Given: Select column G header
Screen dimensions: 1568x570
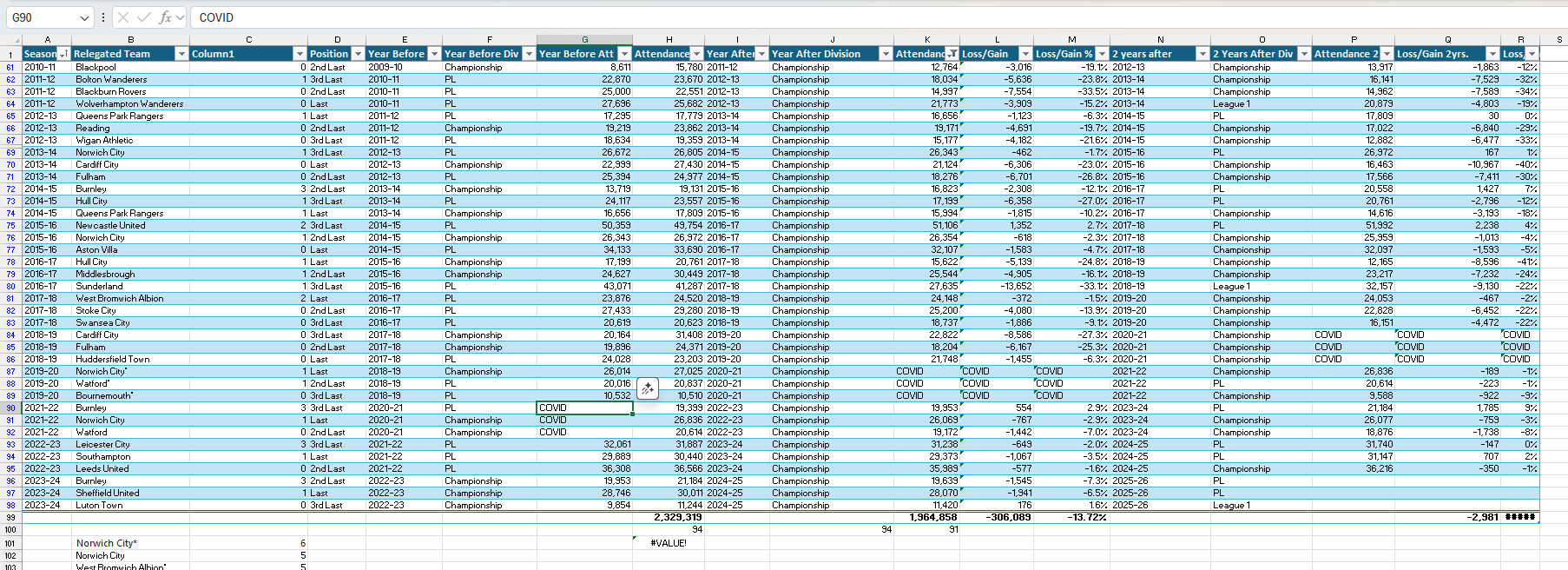Looking at the screenshot, I should tap(584, 40).
